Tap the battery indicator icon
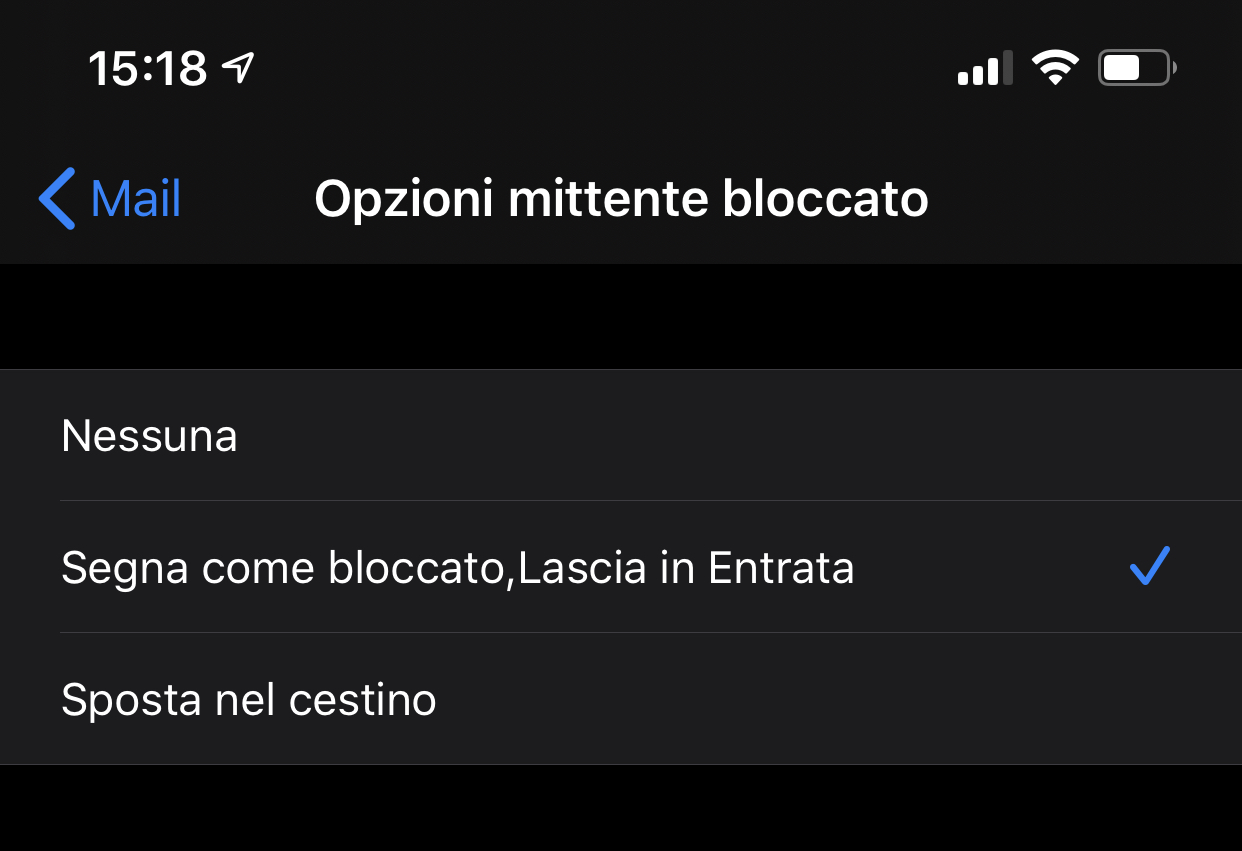This screenshot has height=851, width=1242. (x=1137, y=69)
